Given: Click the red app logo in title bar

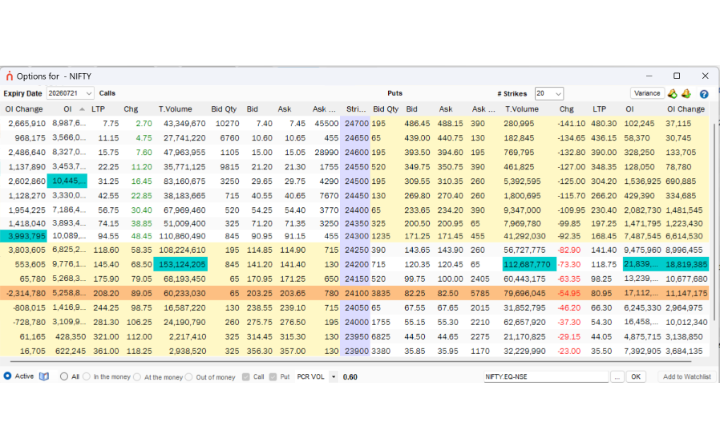Looking at the screenshot, I should coord(9,76).
